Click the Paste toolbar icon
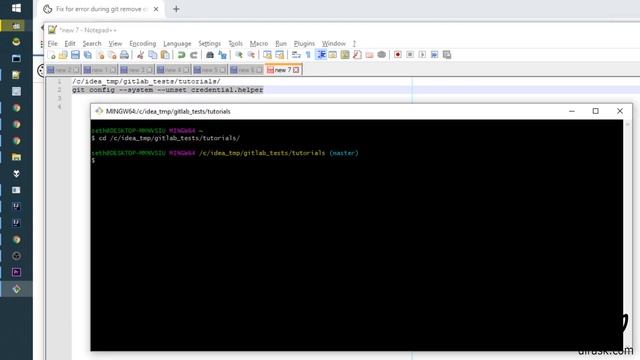 click(x=165, y=55)
